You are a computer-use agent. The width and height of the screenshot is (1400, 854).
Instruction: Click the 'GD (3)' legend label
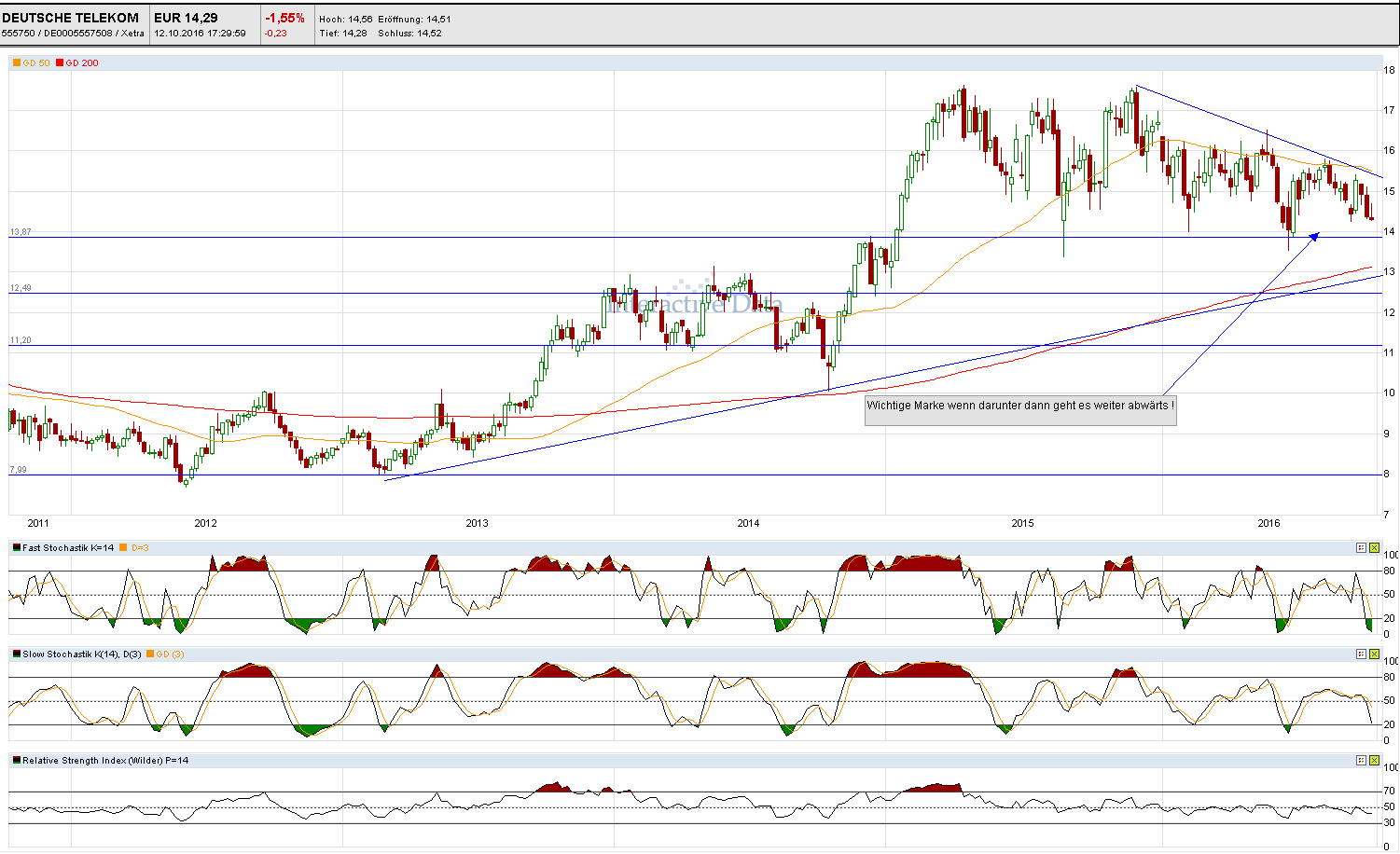tap(171, 654)
